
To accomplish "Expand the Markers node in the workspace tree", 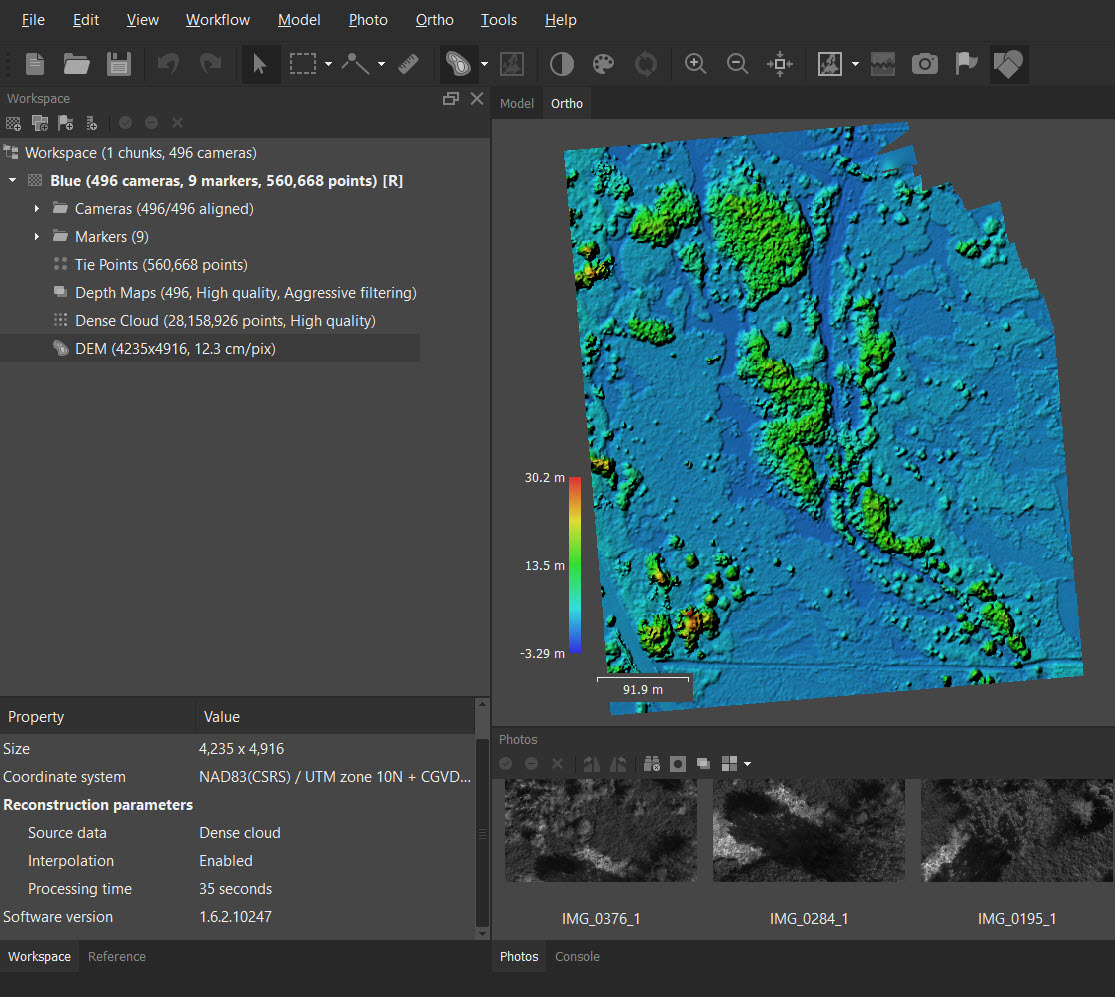I will 38,236.
